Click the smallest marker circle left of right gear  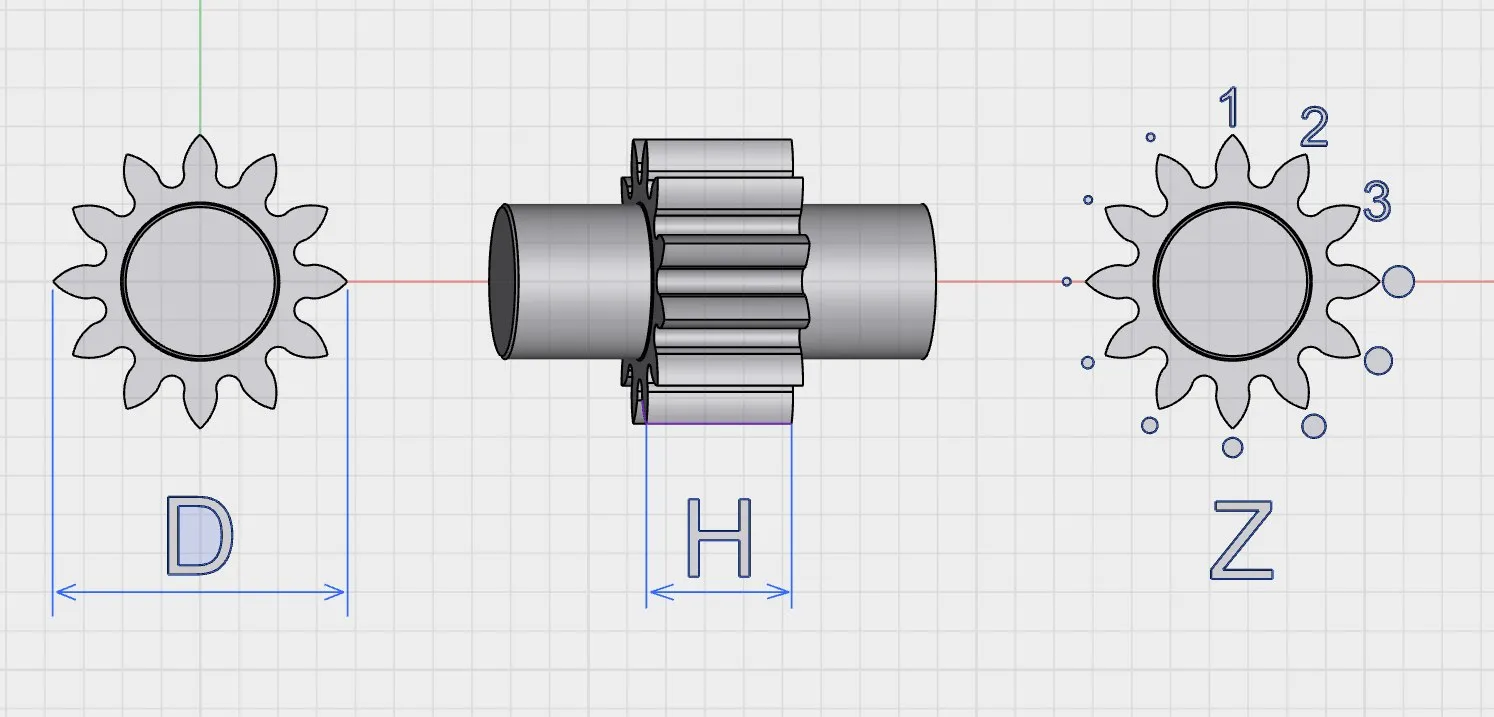point(1067,282)
